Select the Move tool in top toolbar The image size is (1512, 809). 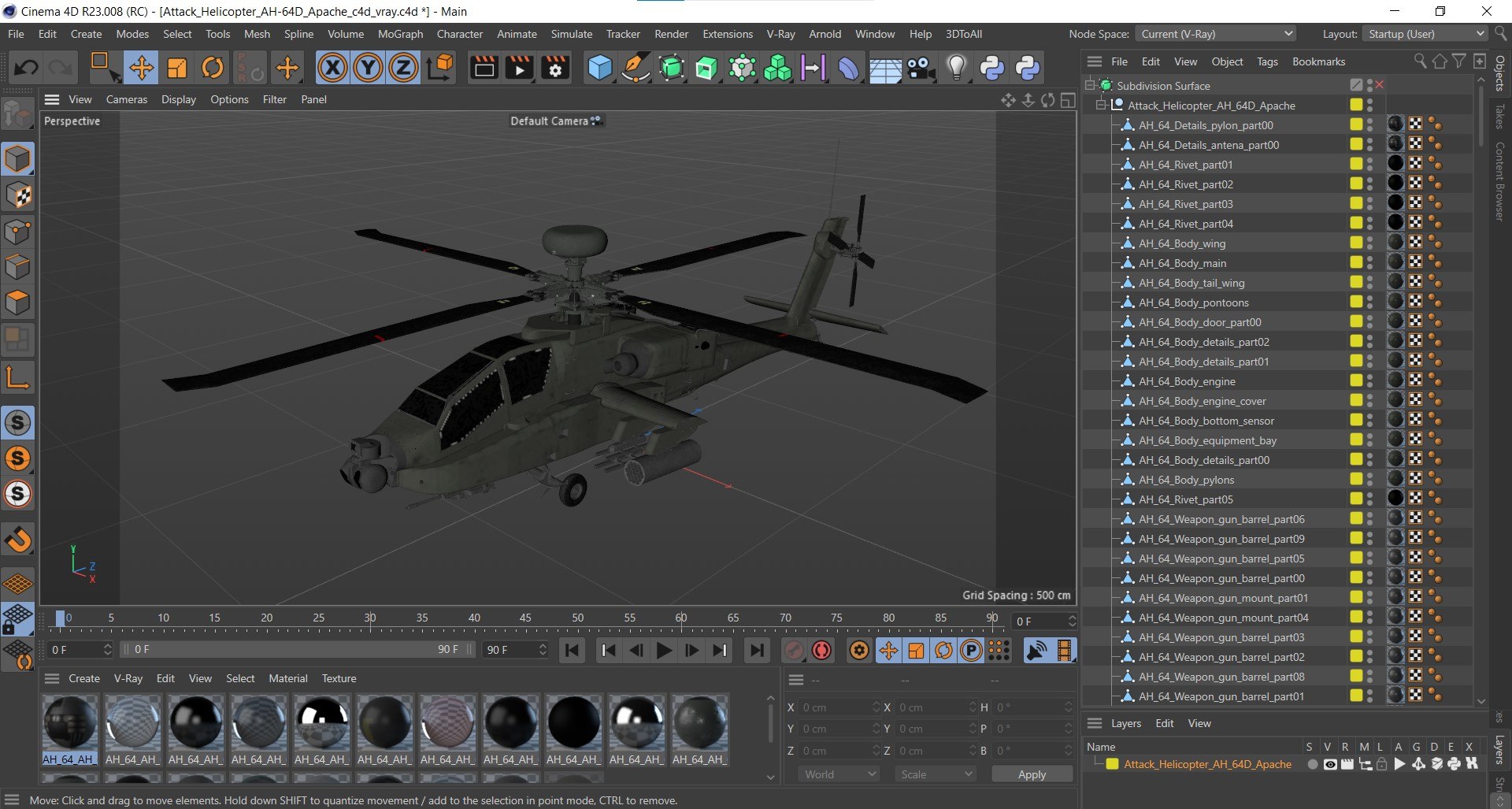pyautogui.click(x=142, y=68)
